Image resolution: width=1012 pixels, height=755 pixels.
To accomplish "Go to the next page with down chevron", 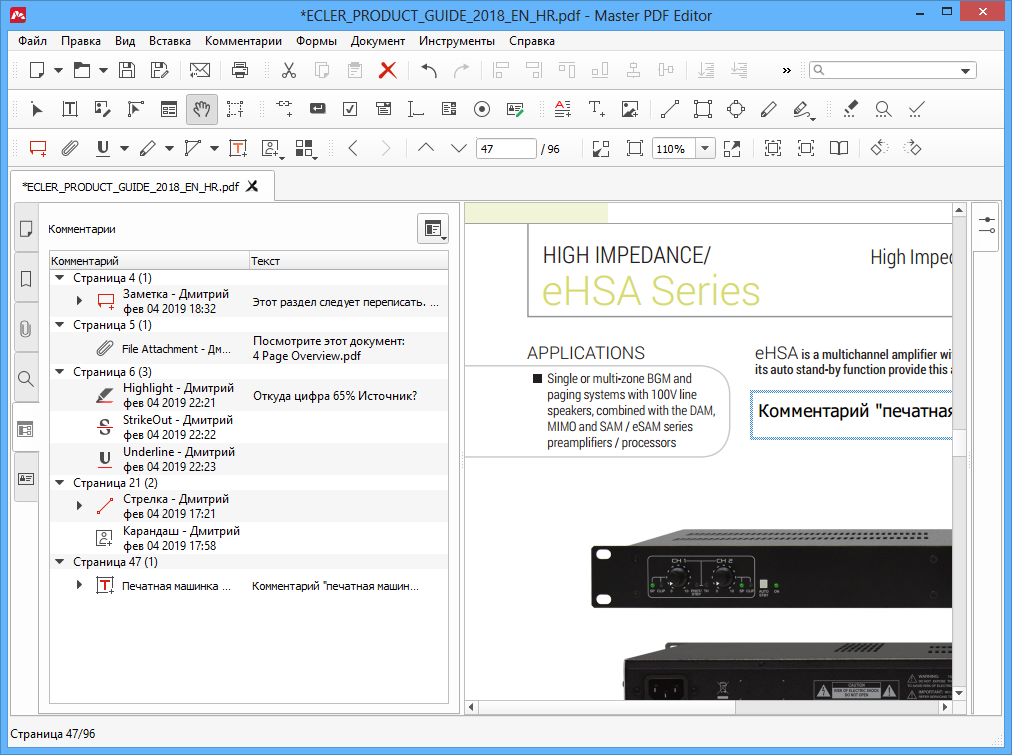I will (459, 148).
